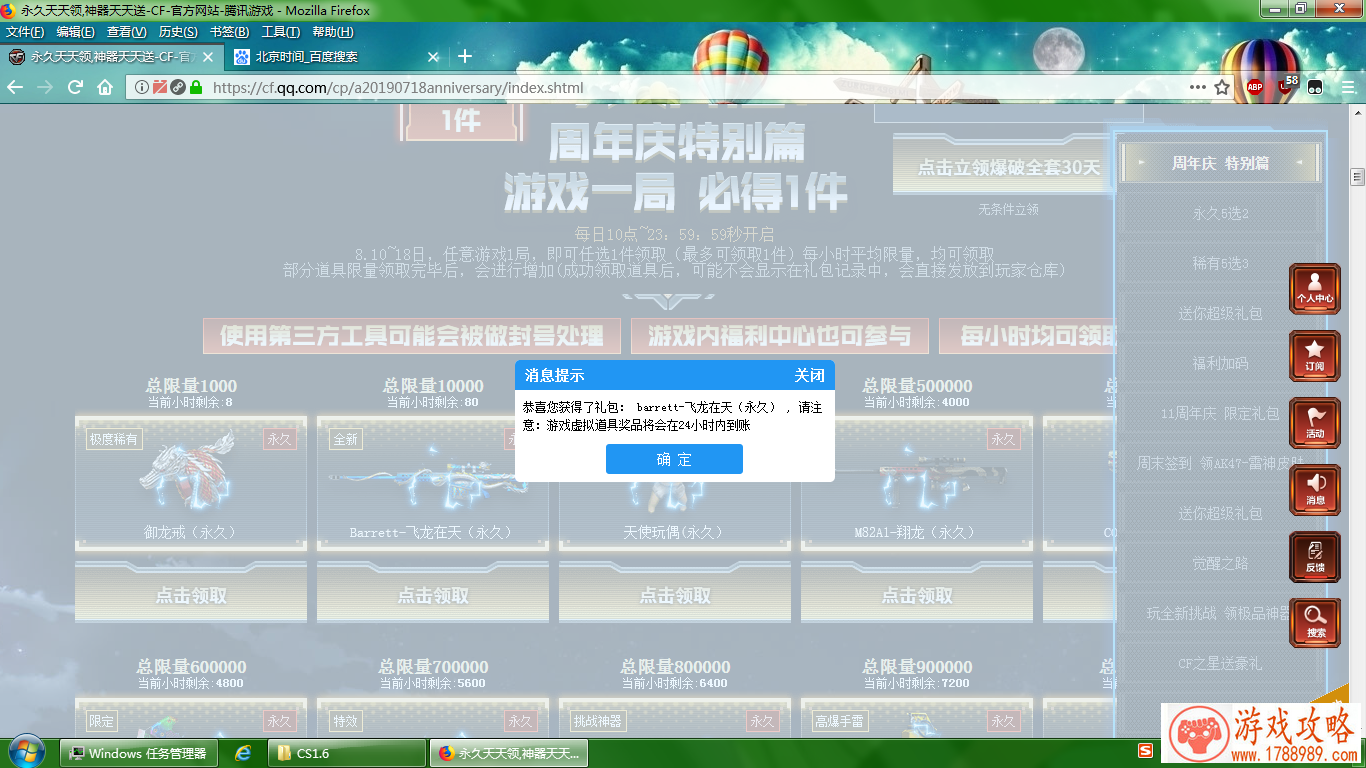Image resolution: width=1366 pixels, height=768 pixels.
Task: Open sidebar link 福利加码
Action: 1220,363
